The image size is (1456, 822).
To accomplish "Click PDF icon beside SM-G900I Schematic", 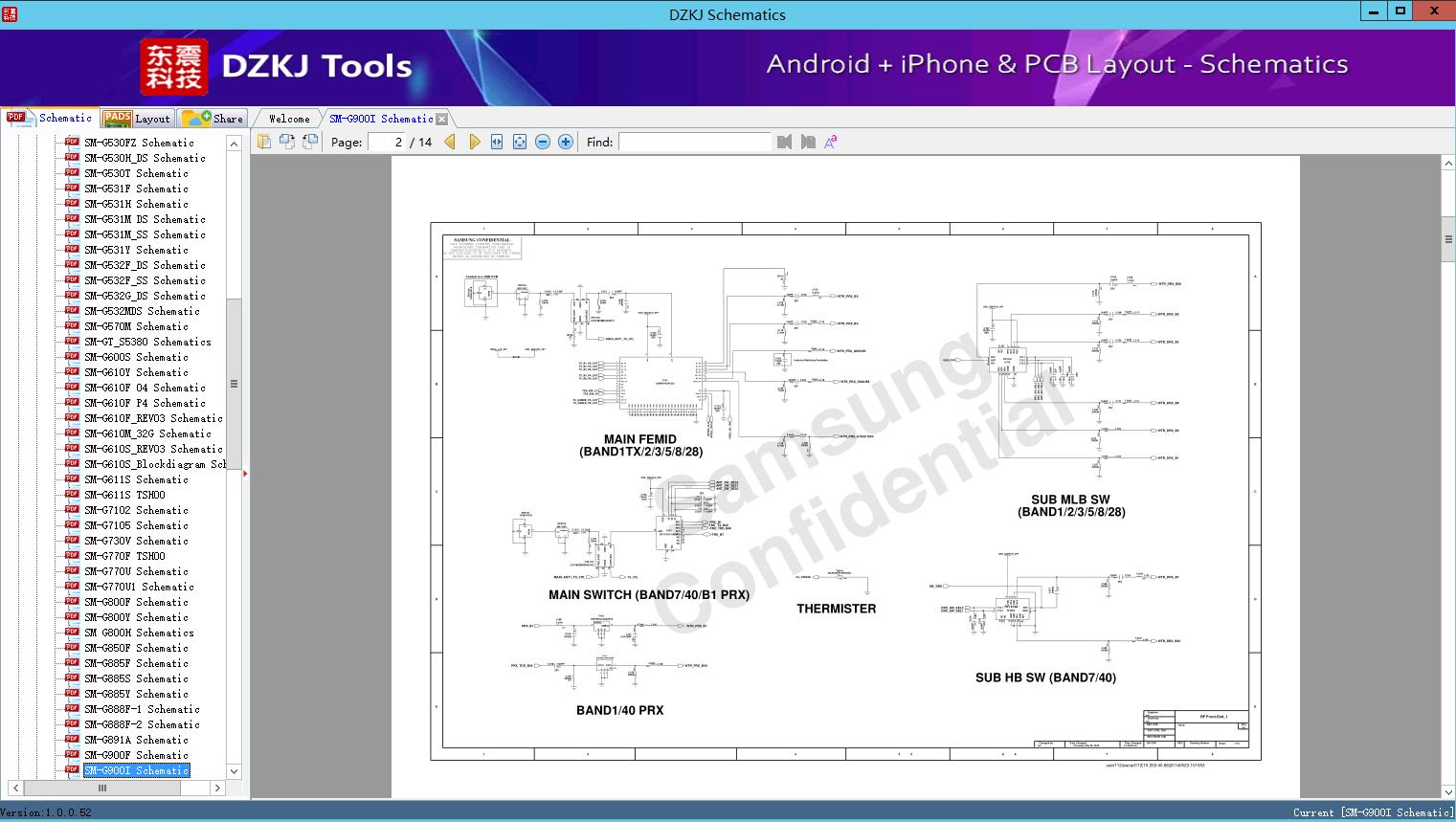I will click(72, 769).
